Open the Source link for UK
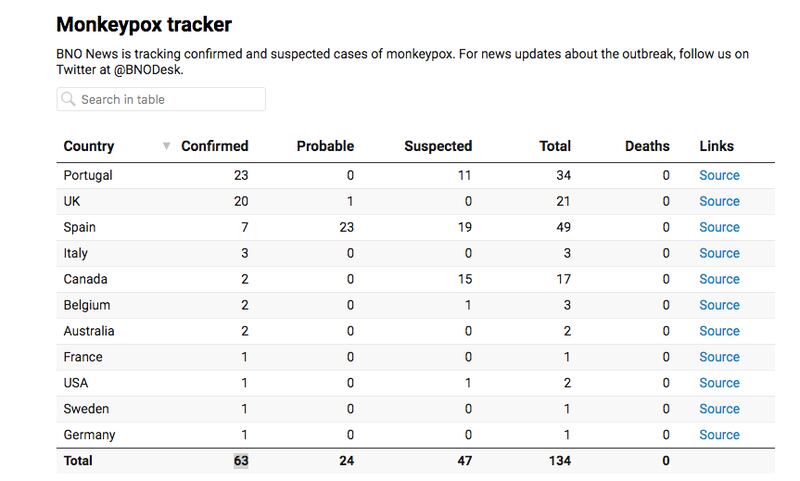800x481 pixels. 719,201
